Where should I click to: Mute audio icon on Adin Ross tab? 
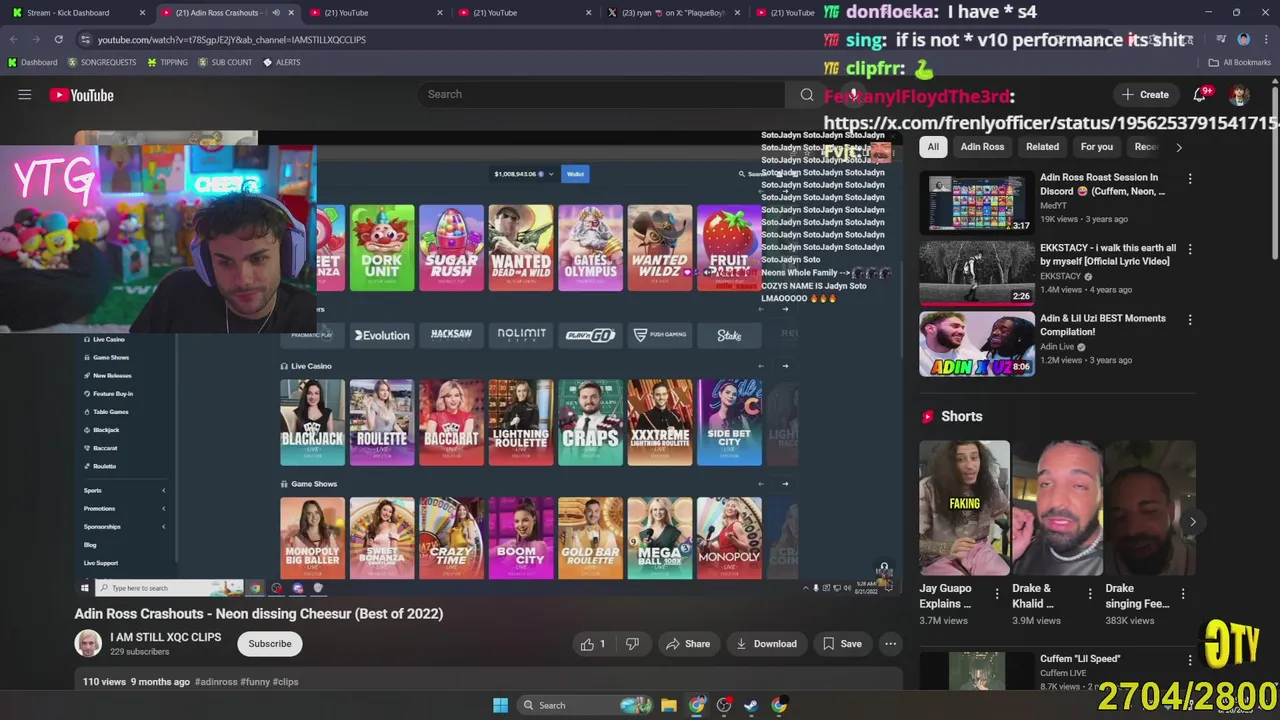pos(275,13)
